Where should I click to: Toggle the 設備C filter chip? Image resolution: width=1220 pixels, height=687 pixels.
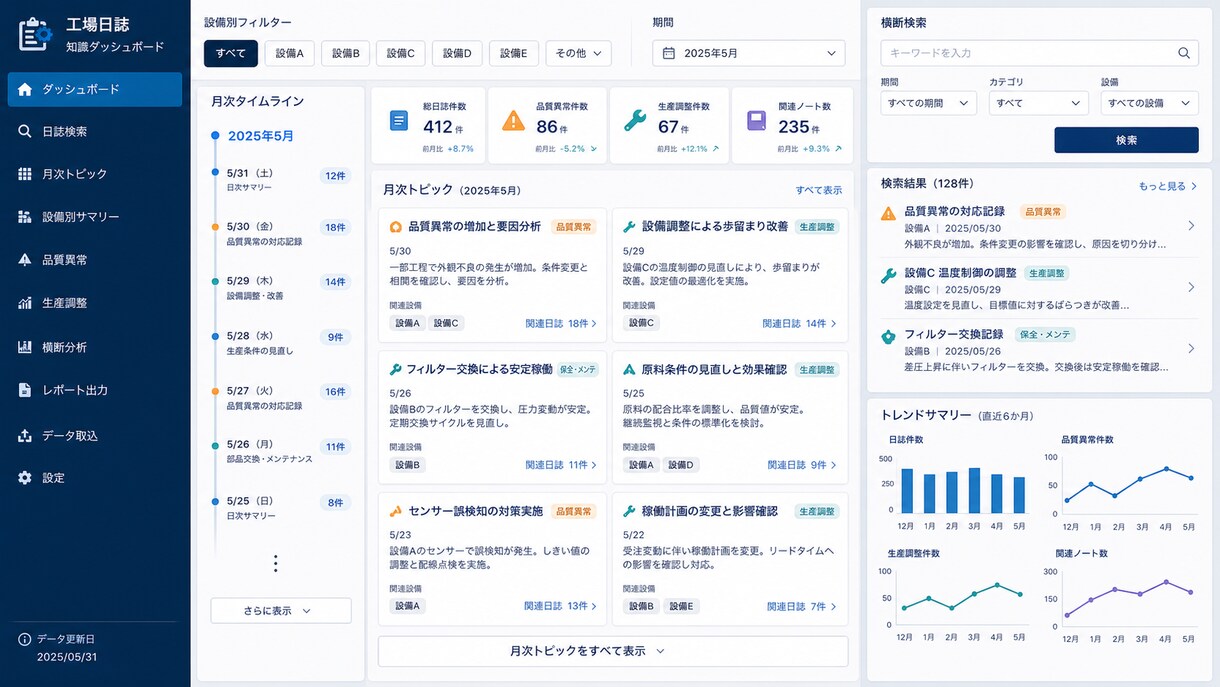tap(401, 53)
